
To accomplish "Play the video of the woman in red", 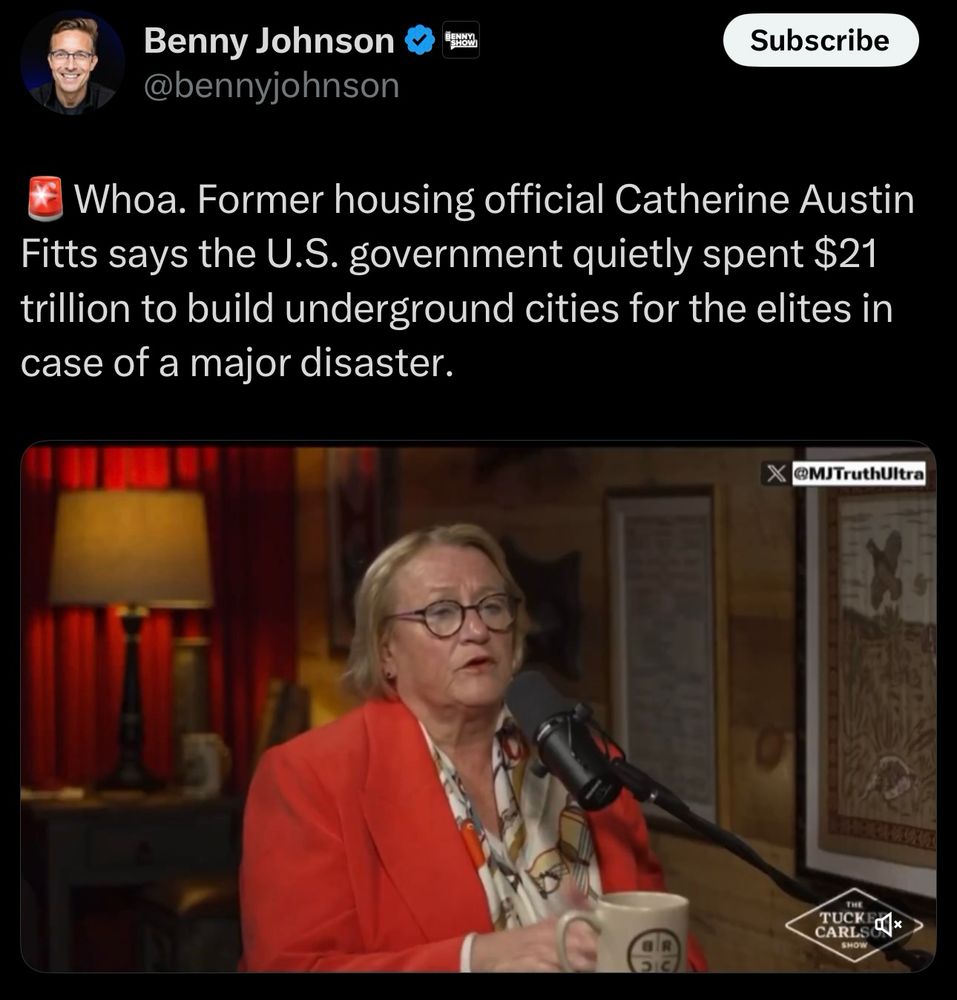I will [478, 707].
